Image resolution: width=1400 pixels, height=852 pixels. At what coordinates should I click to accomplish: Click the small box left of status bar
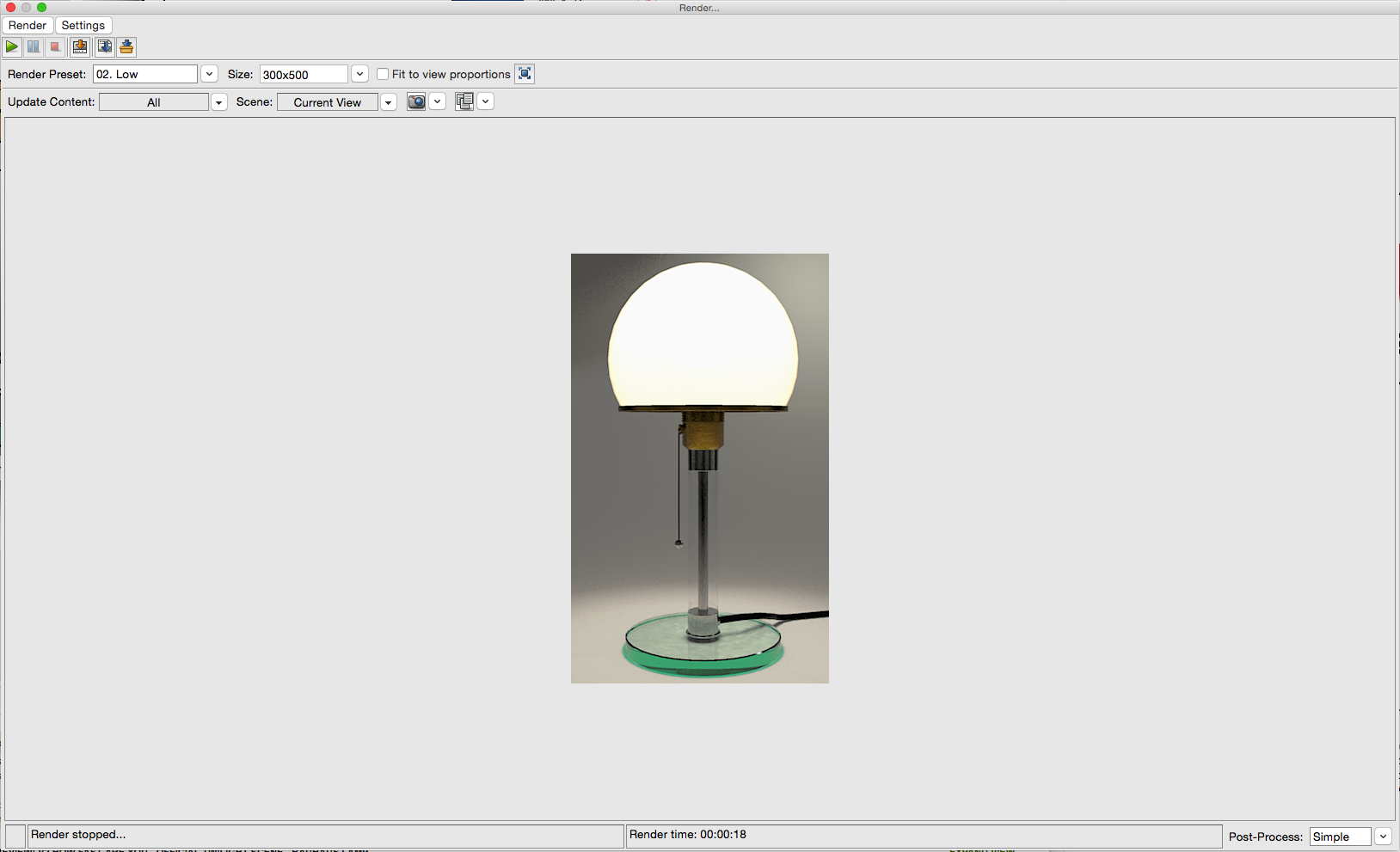[15, 837]
